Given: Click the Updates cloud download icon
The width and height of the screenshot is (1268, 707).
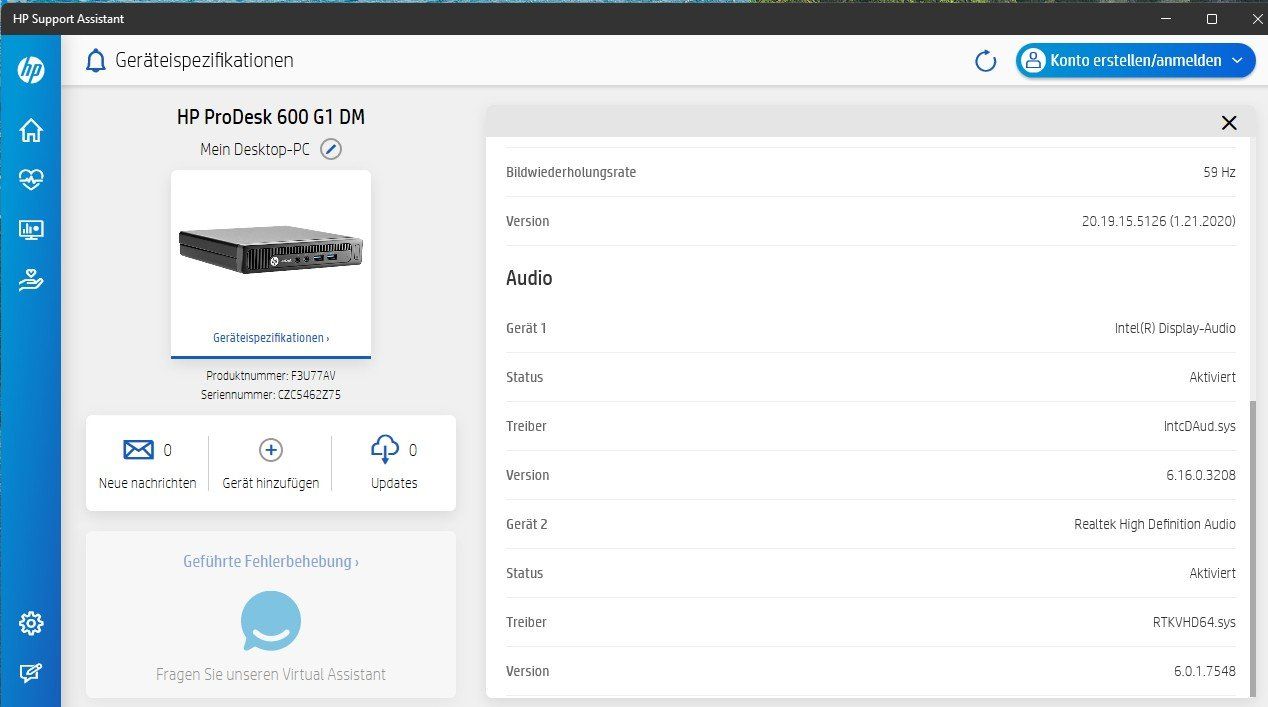Looking at the screenshot, I should pyautogui.click(x=385, y=450).
